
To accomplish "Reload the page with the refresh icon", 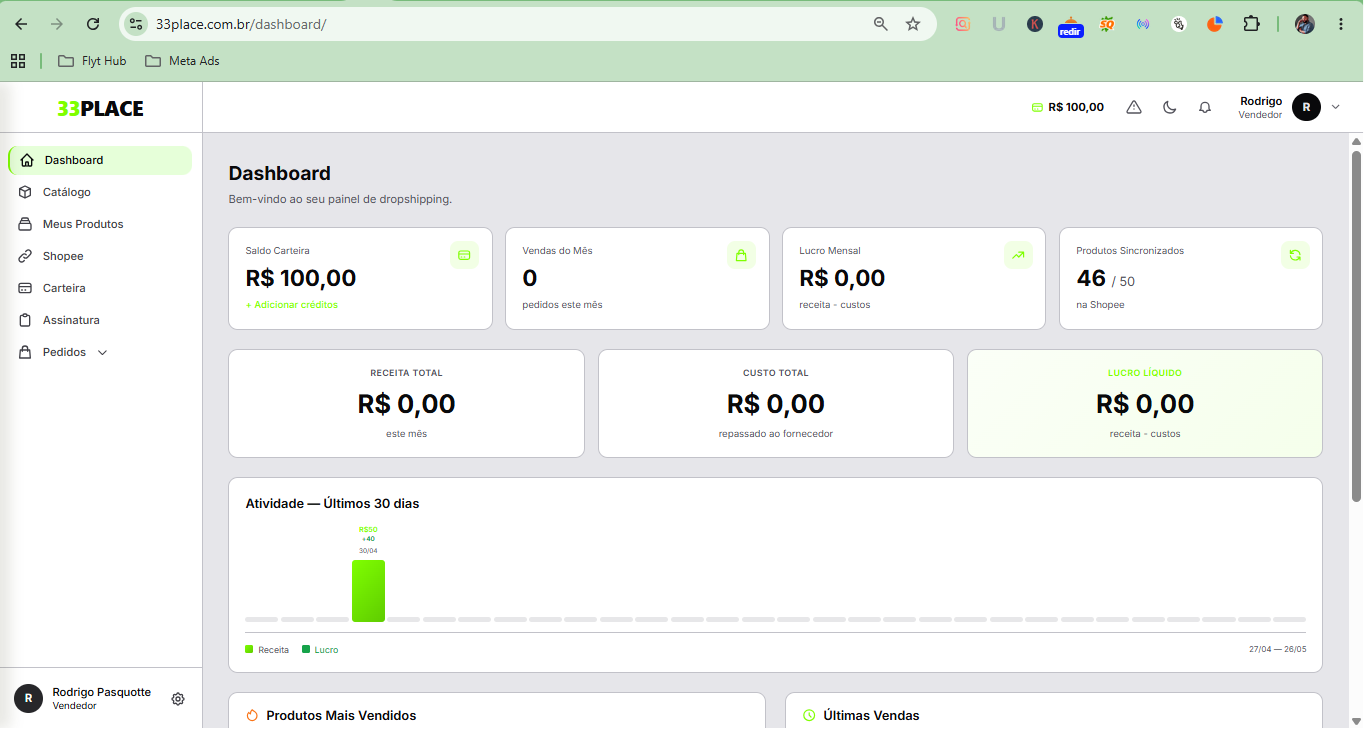I will click(93, 24).
